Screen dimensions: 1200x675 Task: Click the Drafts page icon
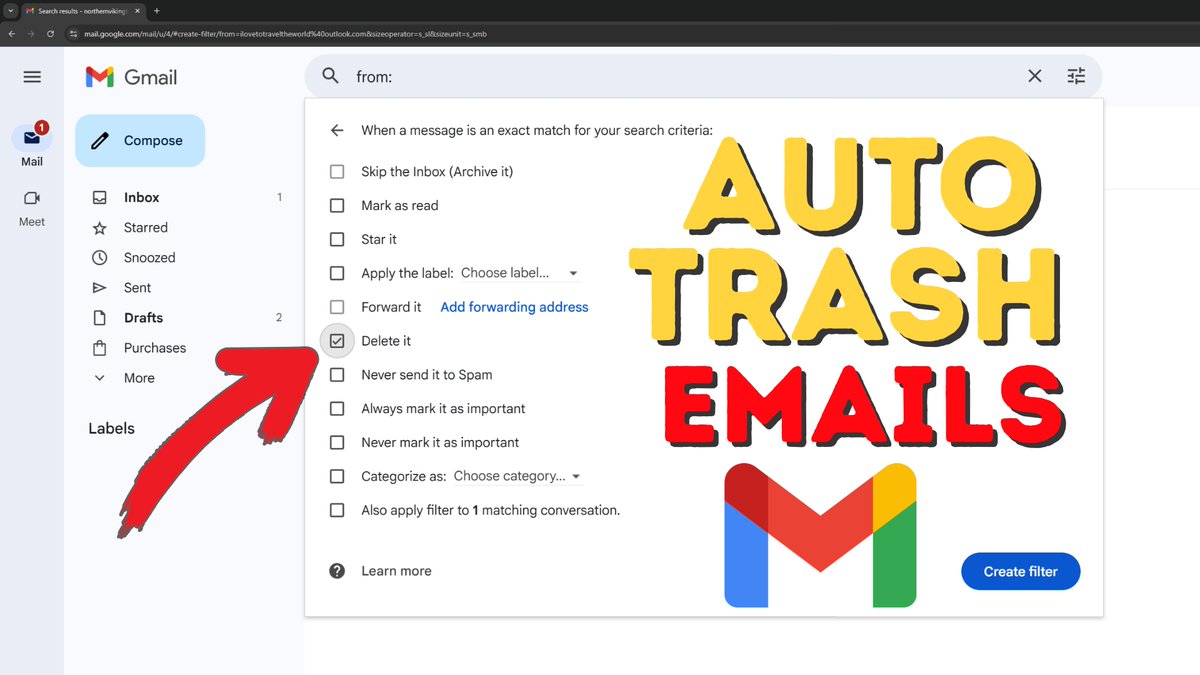click(99, 318)
